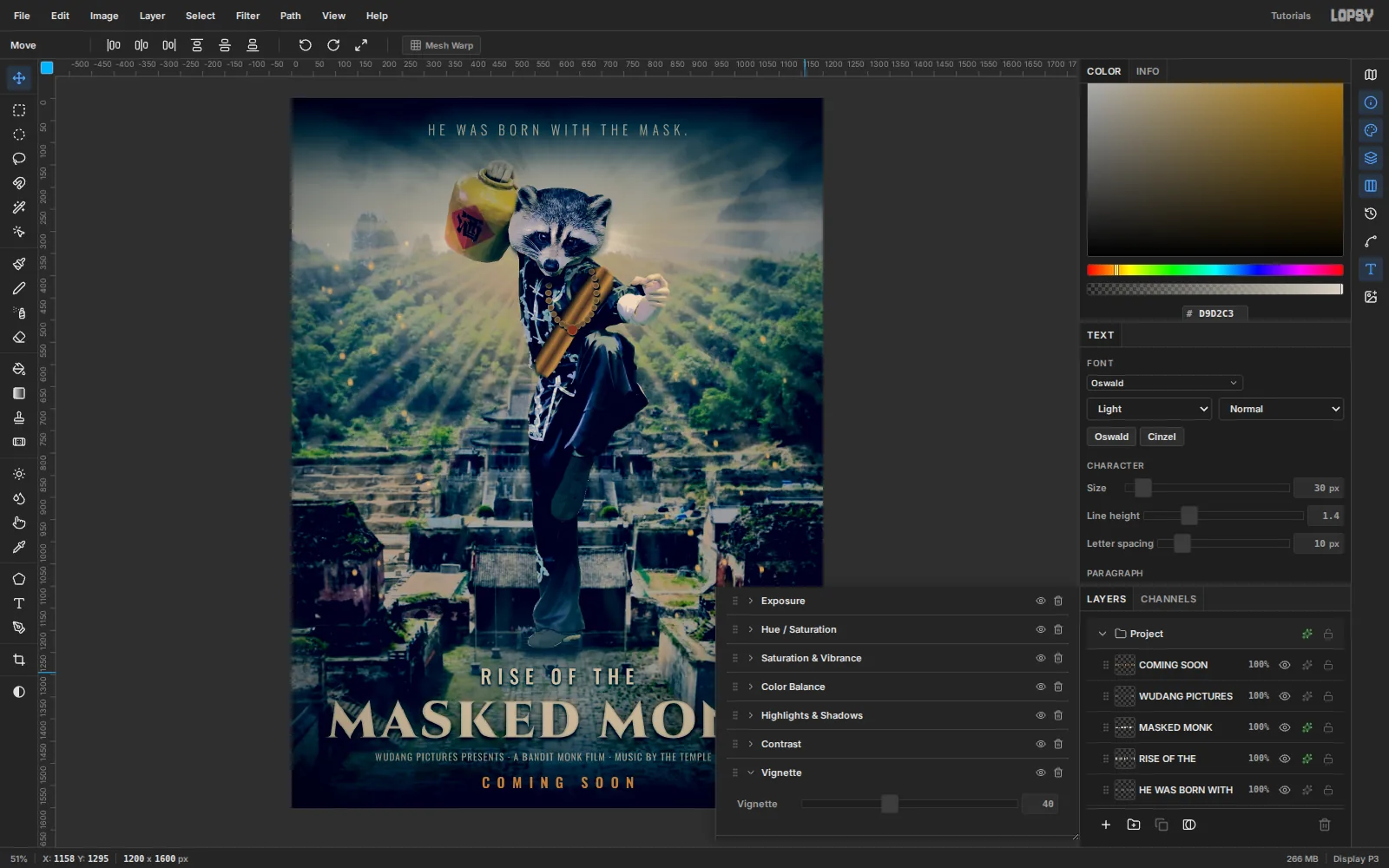Screen dimensions: 1389x868
Task: Expand the Saturation & Vibrance adjustment
Action: click(x=750, y=658)
